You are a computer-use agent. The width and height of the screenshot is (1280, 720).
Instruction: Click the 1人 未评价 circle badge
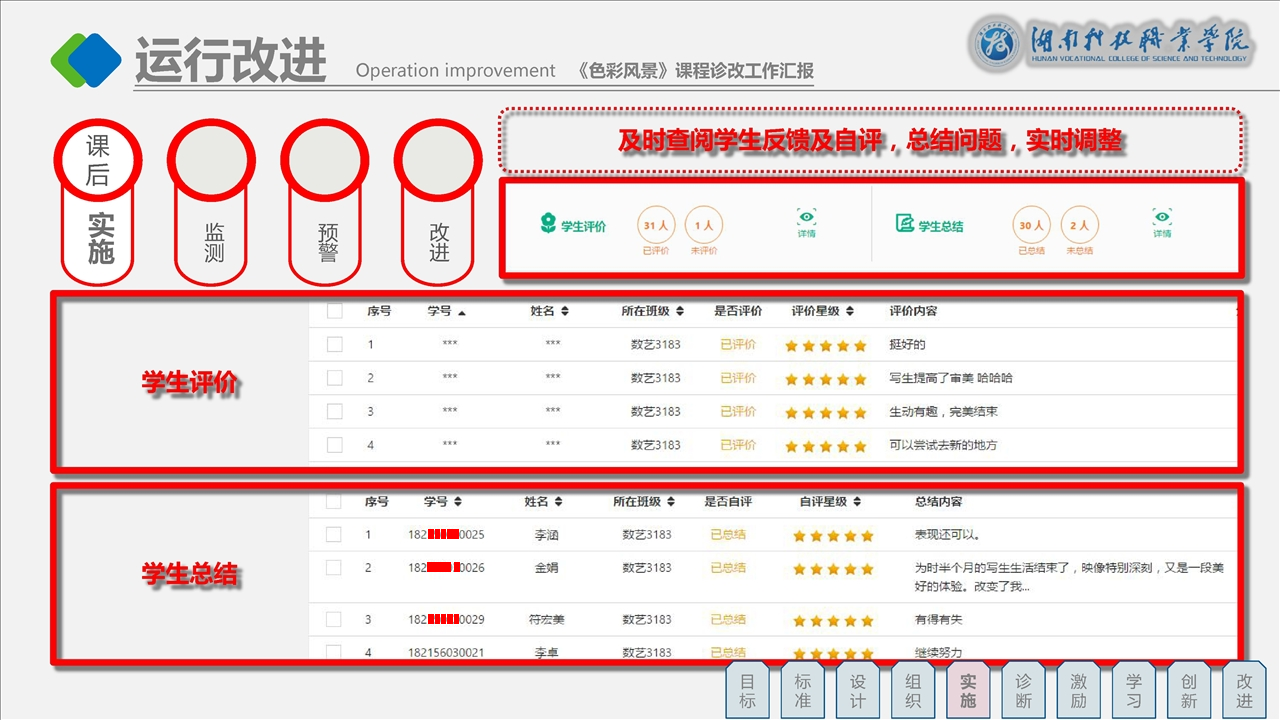tap(704, 226)
